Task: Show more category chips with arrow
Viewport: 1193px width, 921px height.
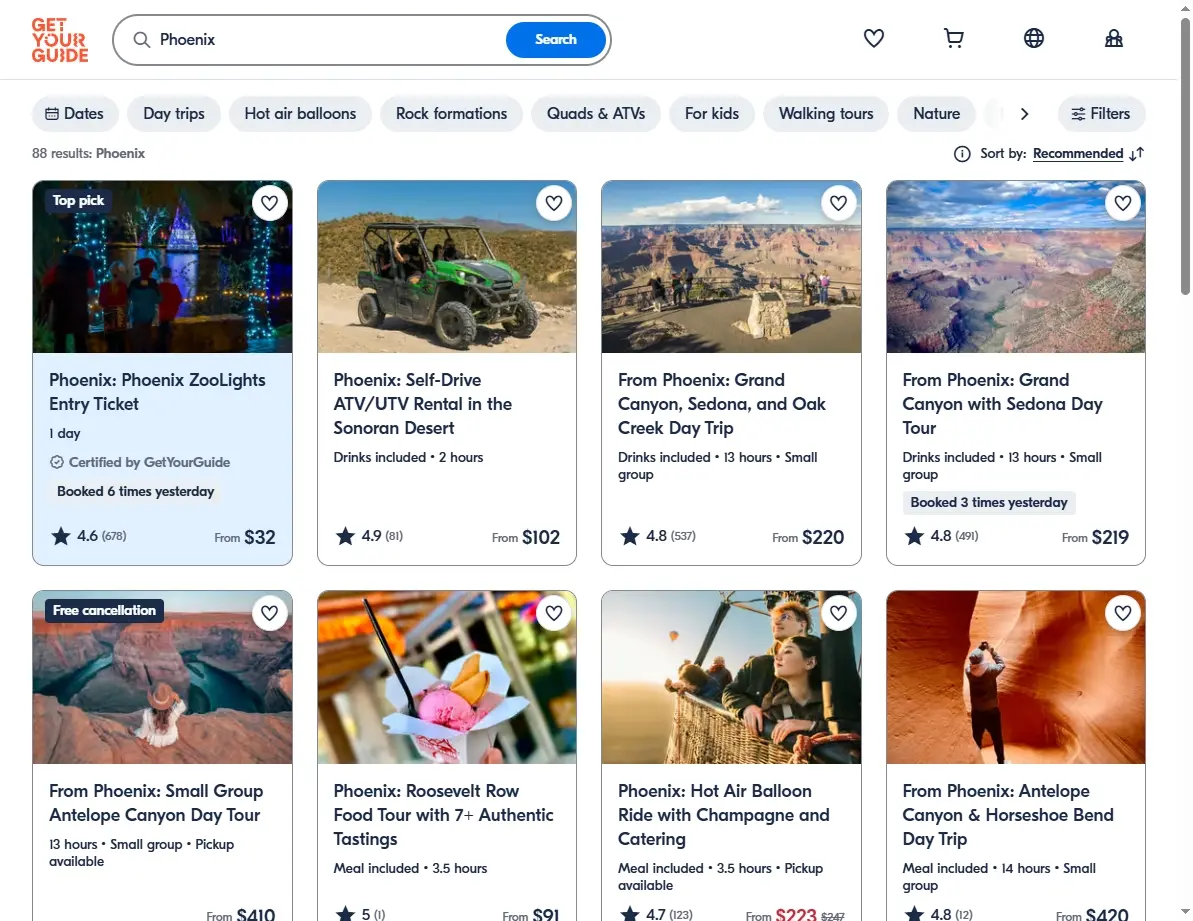Action: 1024,113
